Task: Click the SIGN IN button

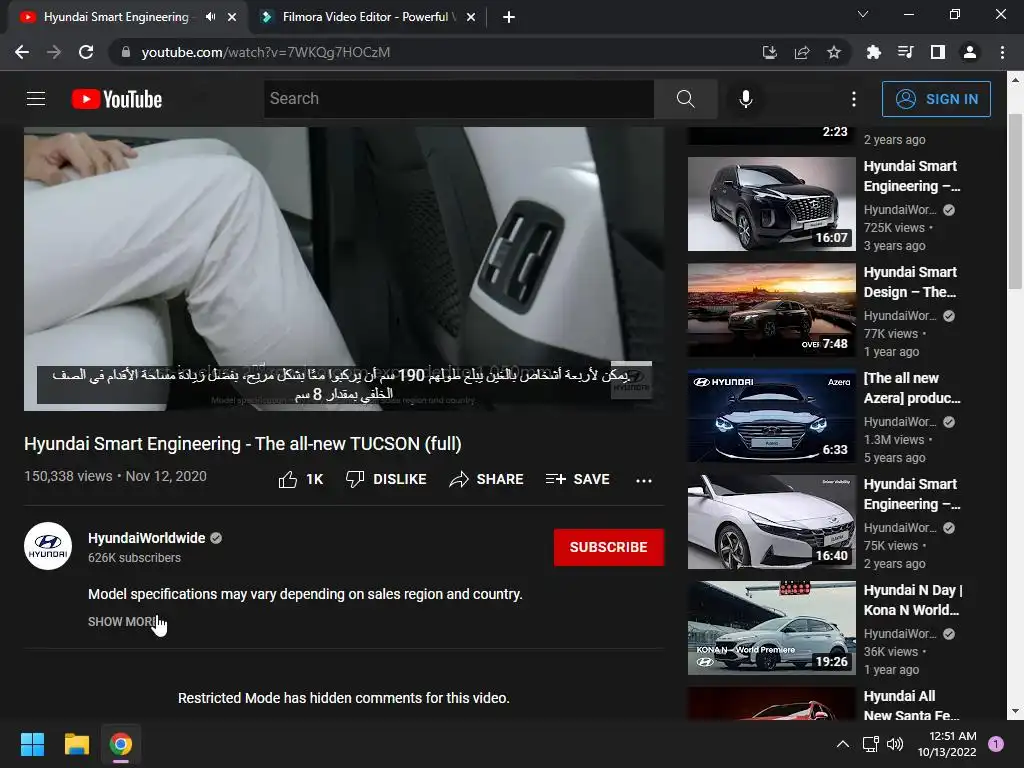Action: pyautogui.click(x=936, y=99)
